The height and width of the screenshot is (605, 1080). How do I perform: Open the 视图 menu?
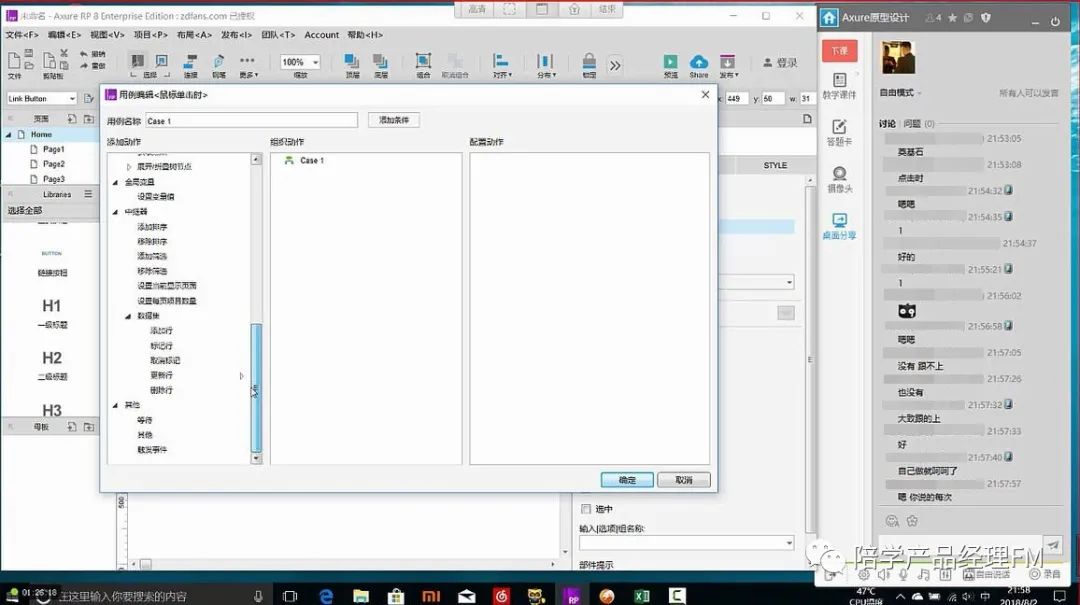pos(107,34)
